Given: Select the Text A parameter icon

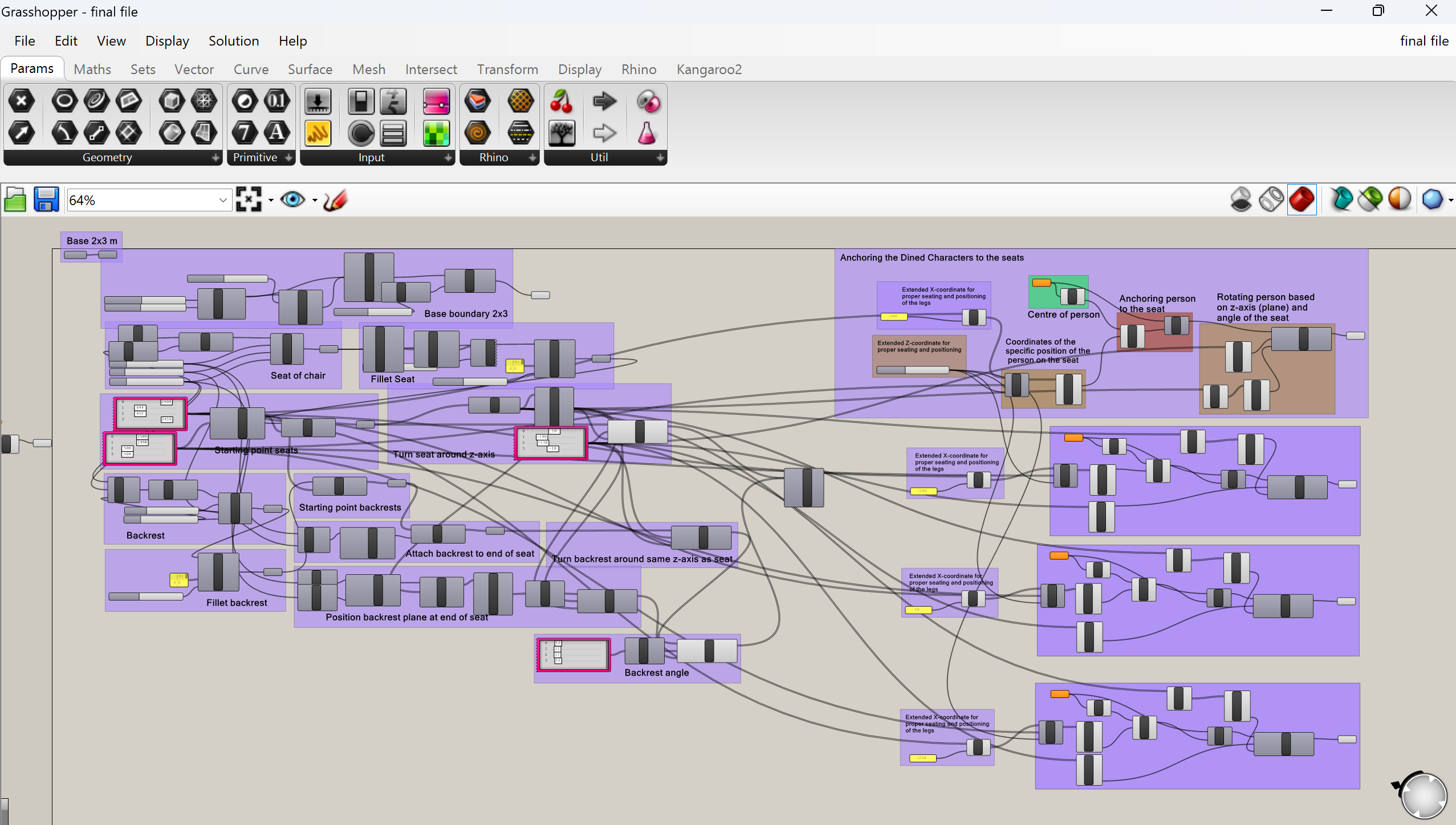Looking at the screenshot, I should coord(277,133).
